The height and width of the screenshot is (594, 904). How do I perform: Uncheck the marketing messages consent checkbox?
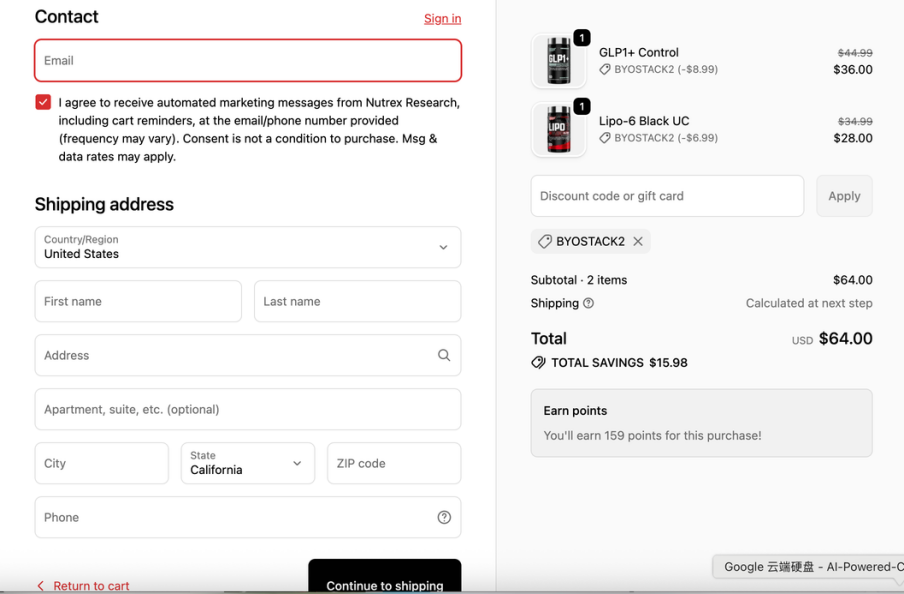[x=43, y=103]
